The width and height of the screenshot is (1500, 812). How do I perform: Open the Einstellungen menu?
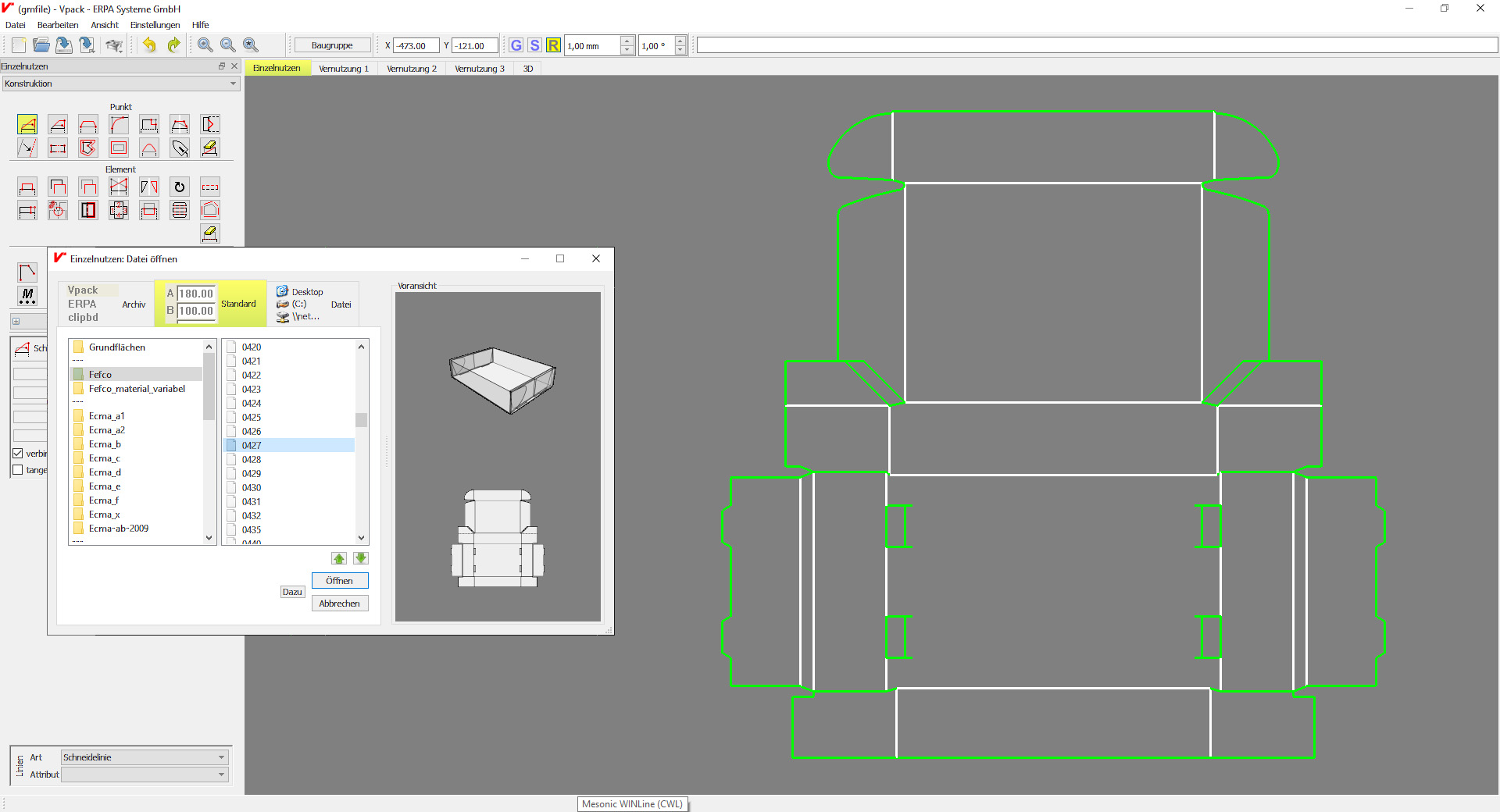coord(155,25)
